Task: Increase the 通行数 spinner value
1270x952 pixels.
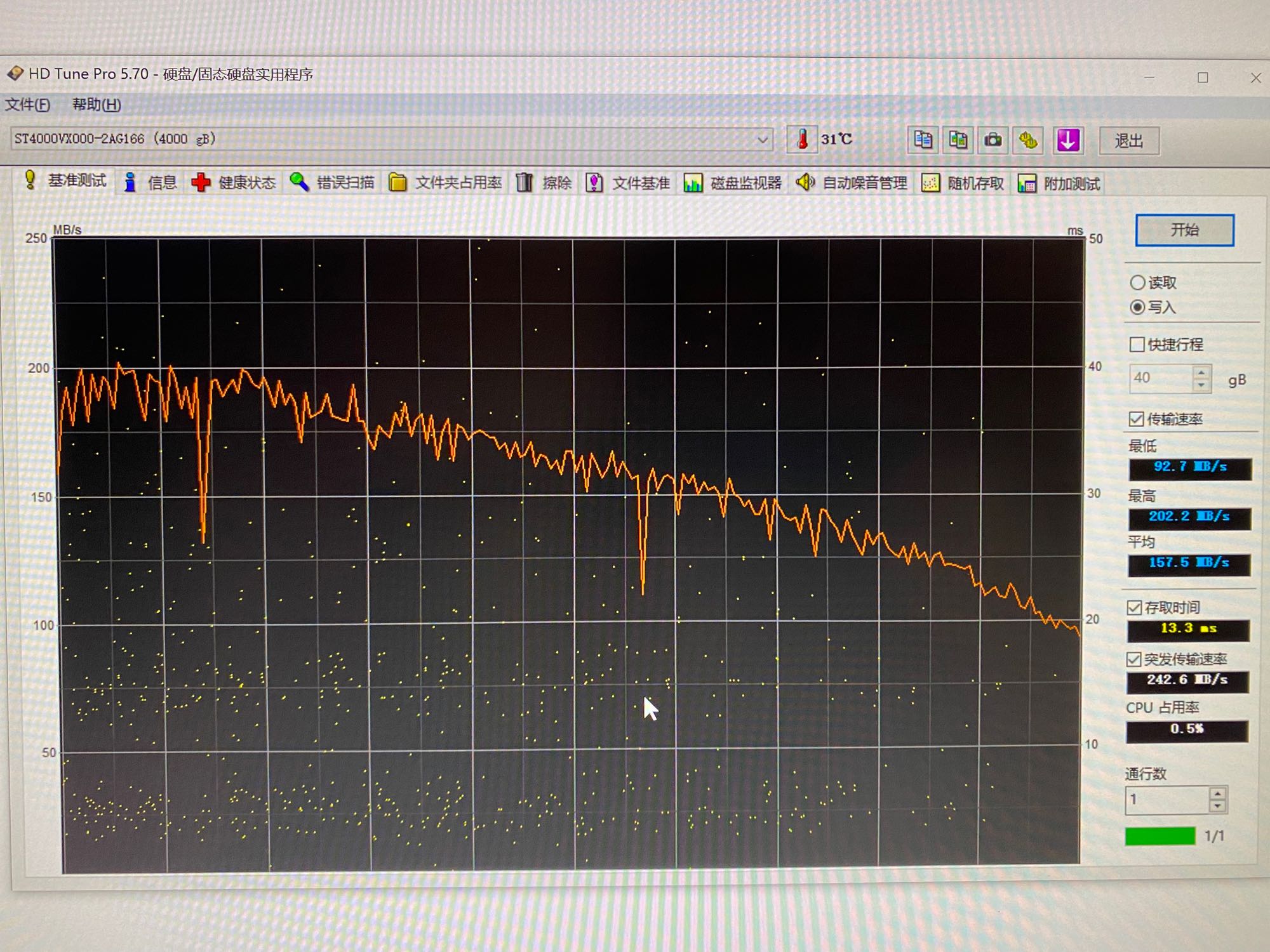Action: [x=1217, y=794]
